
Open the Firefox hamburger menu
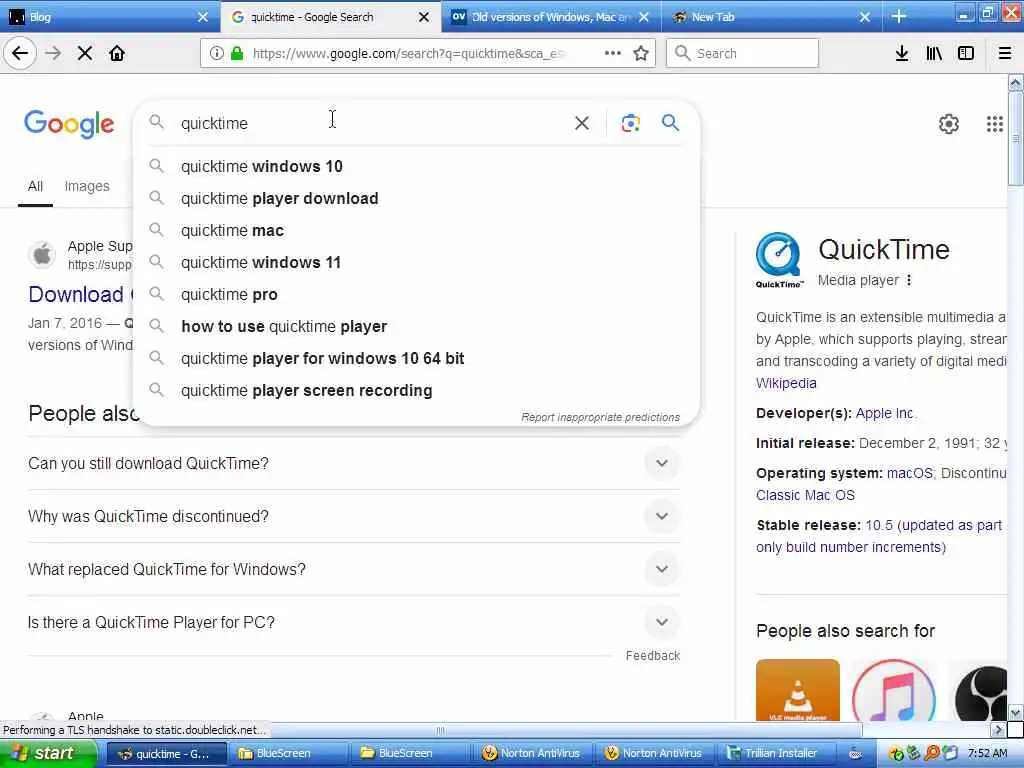click(x=1005, y=54)
